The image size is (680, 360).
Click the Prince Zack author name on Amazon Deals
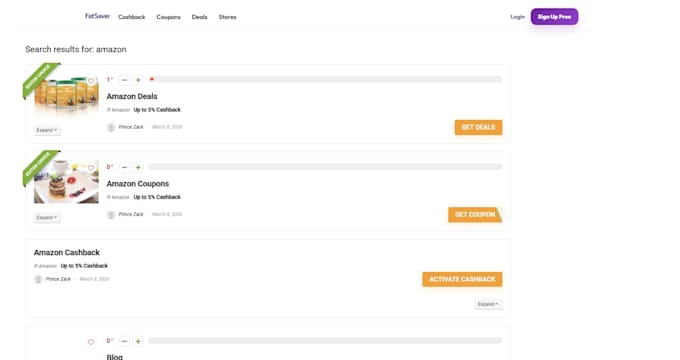point(131,127)
